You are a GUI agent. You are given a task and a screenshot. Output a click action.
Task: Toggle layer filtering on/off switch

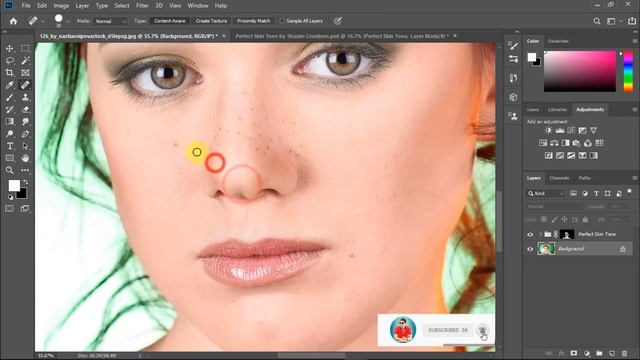[x=629, y=191]
